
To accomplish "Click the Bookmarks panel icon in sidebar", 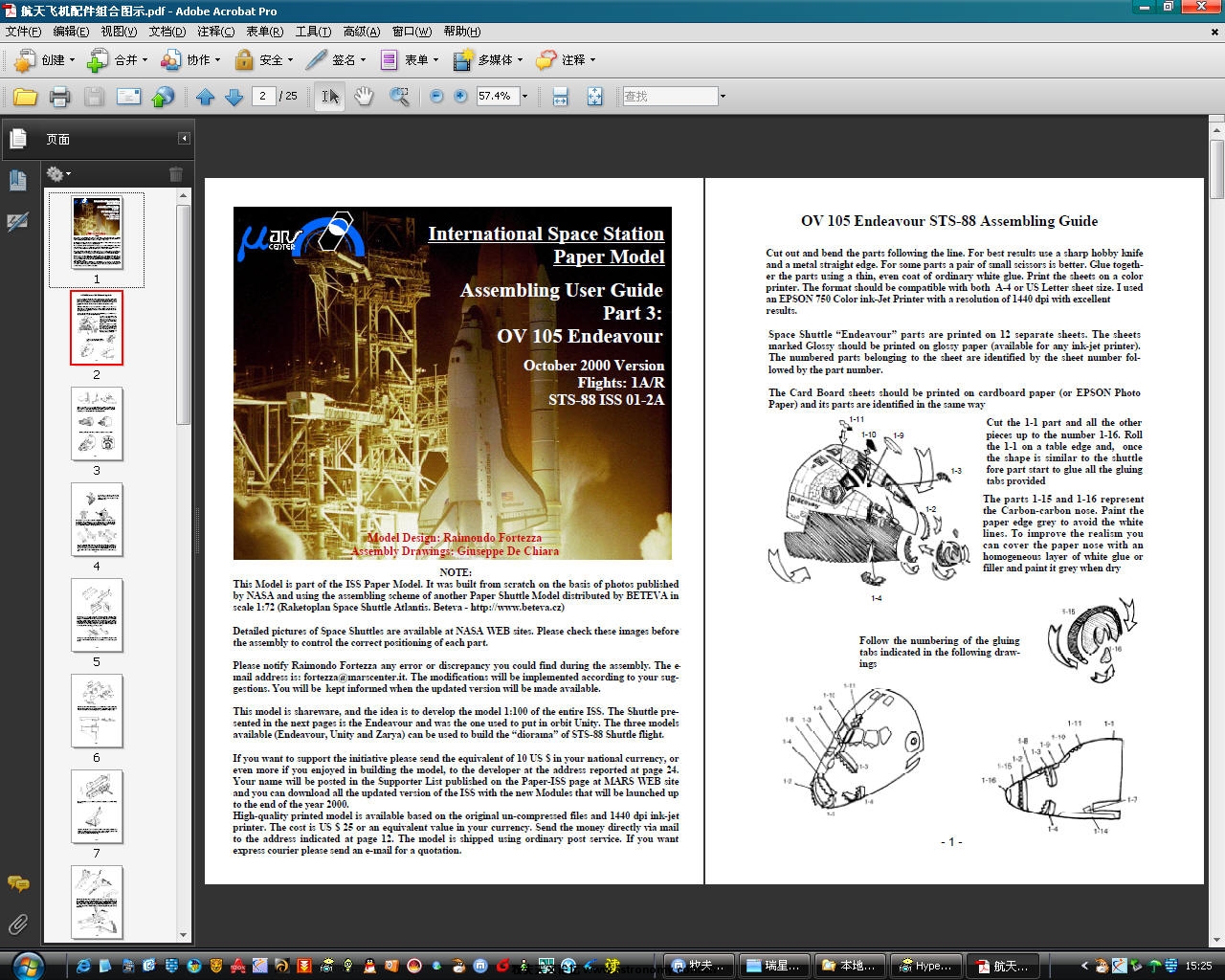I will coord(17,179).
